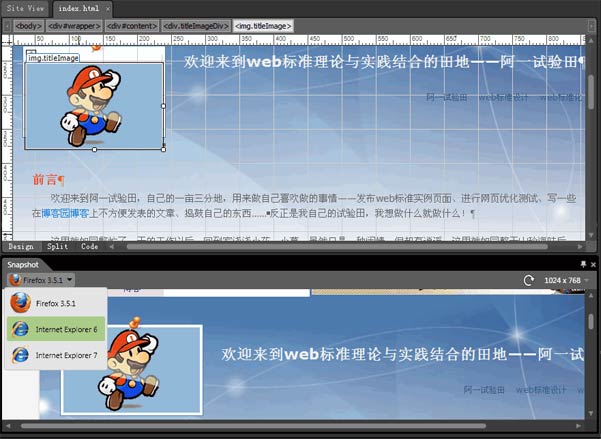Click the welcome title text in Design view
Image resolution: width=601 pixels, height=439 pixels.
click(x=384, y=61)
